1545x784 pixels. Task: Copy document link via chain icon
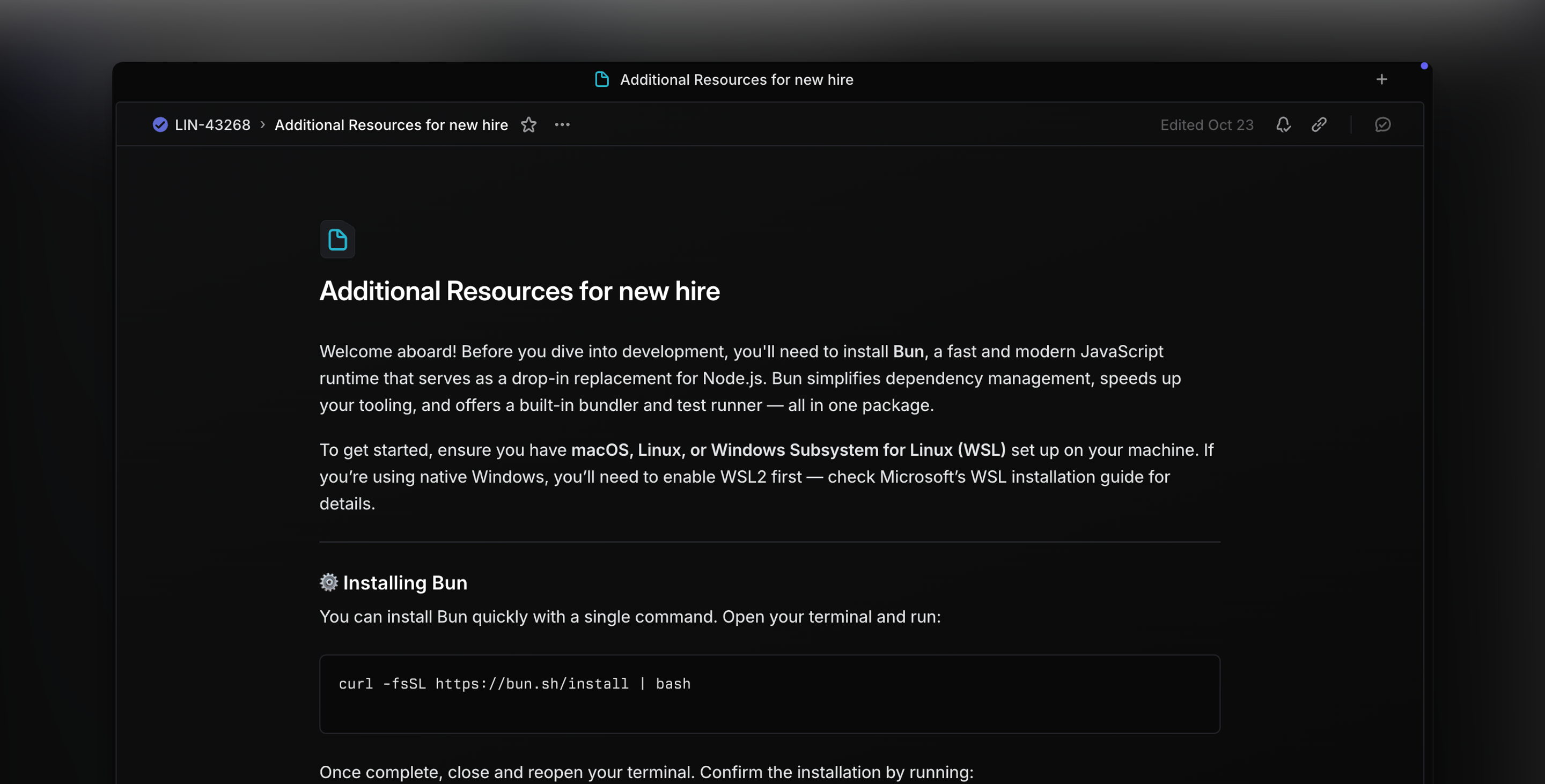pos(1319,124)
